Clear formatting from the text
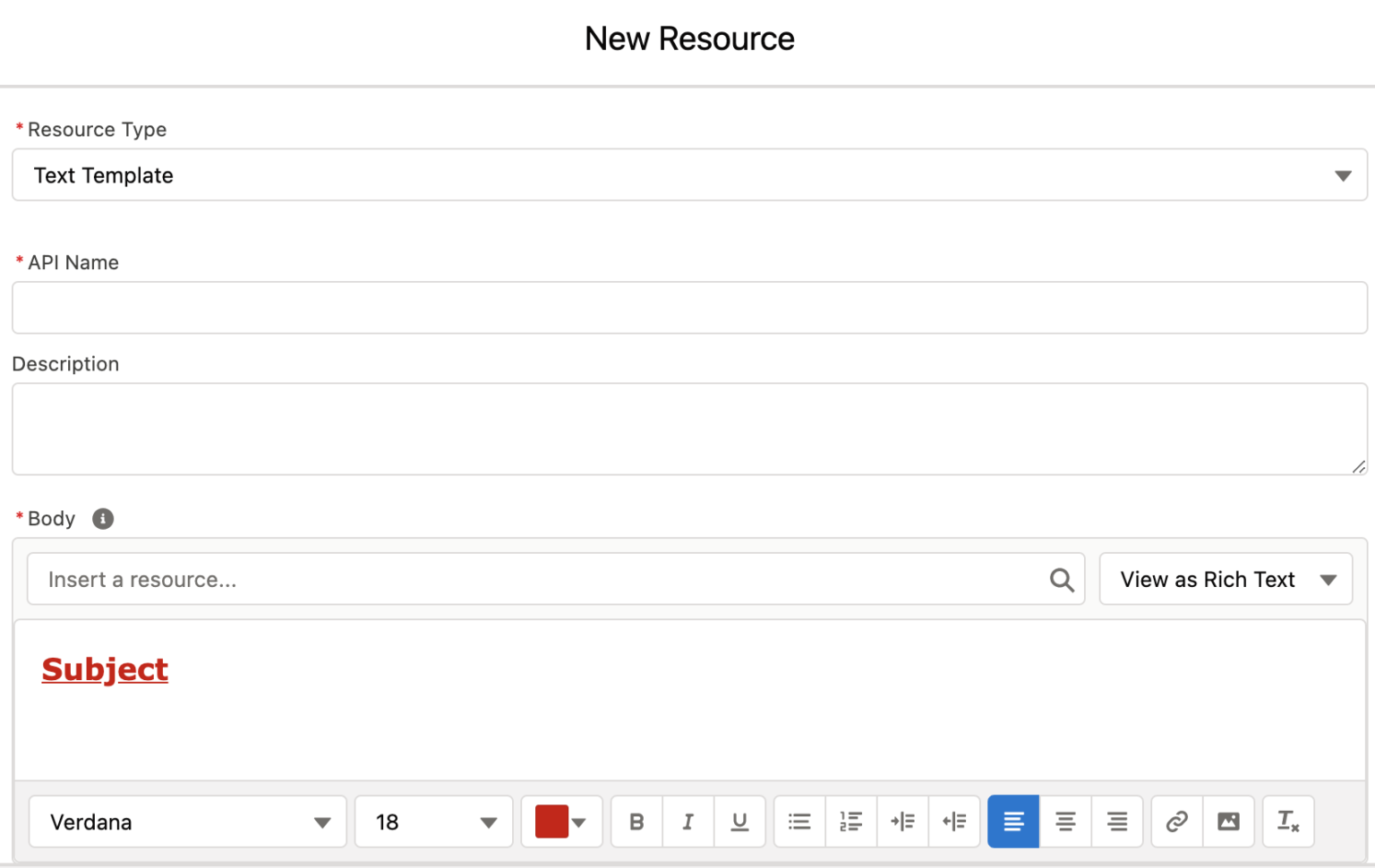Screen dimensions: 1375x868 1288,821
